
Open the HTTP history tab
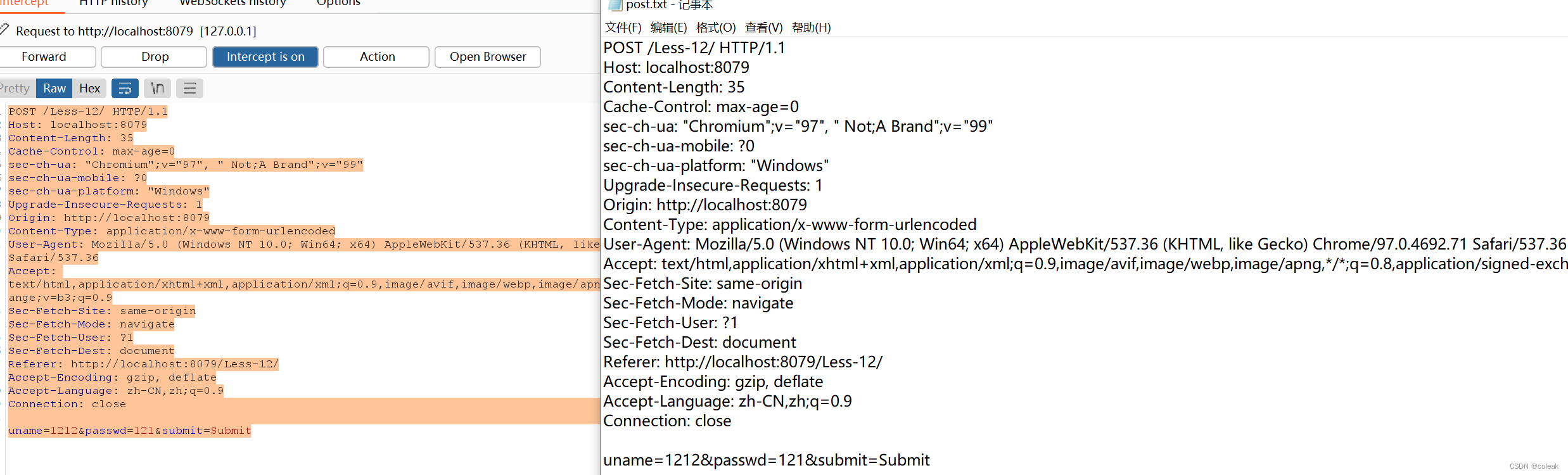113,3
